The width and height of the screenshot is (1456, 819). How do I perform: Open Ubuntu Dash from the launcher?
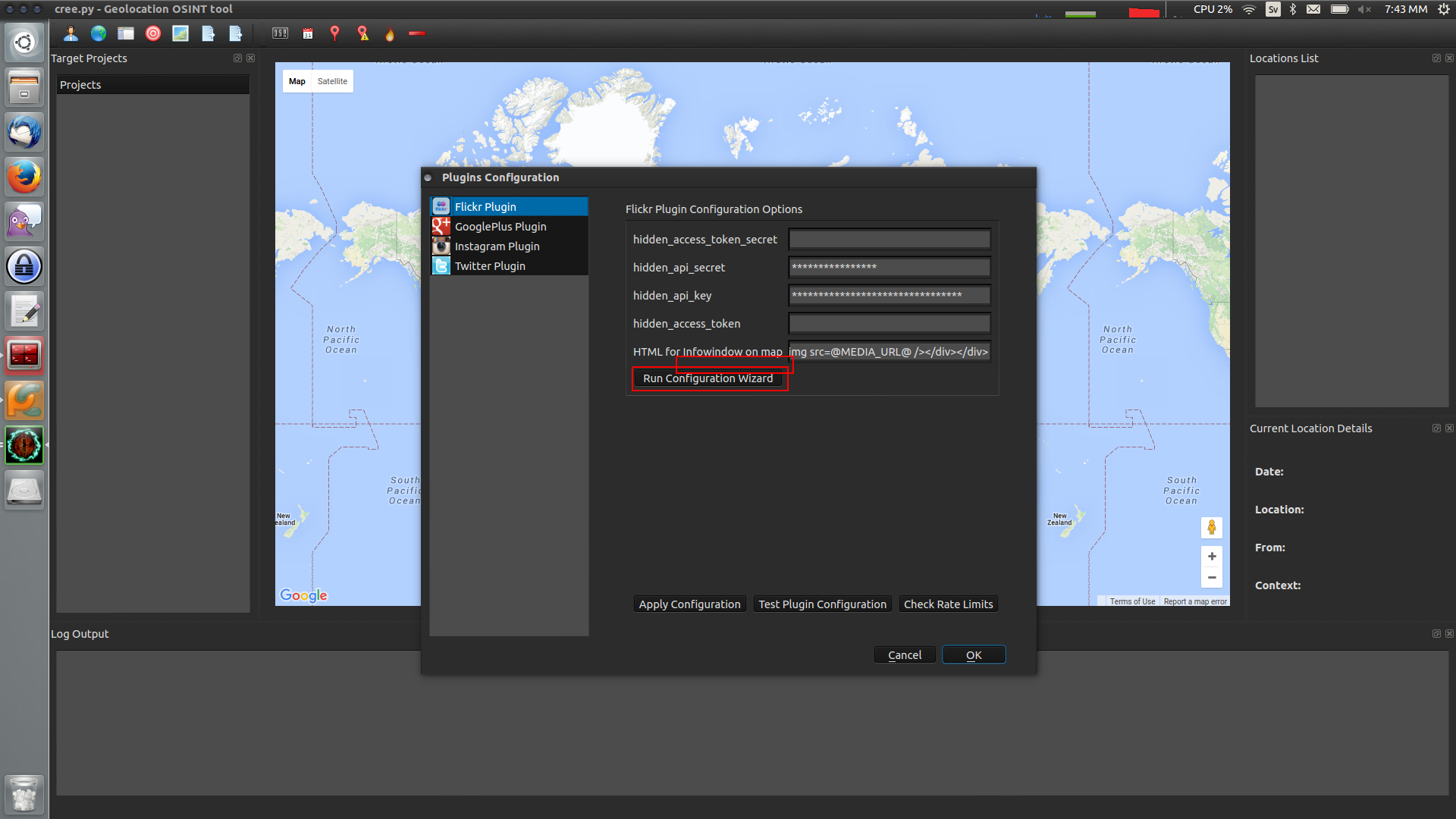pos(24,42)
